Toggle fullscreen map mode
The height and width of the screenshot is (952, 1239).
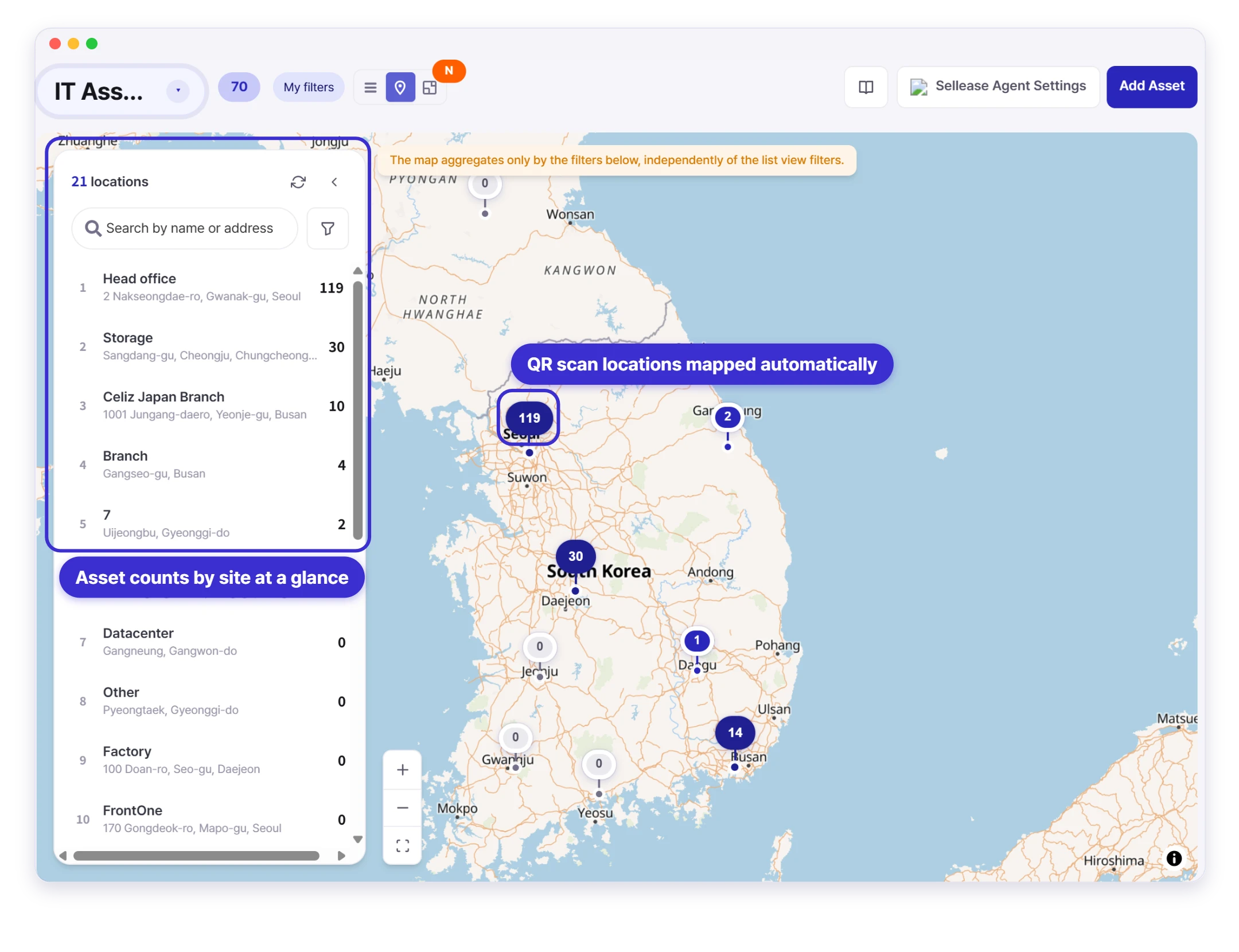tap(403, 845)
